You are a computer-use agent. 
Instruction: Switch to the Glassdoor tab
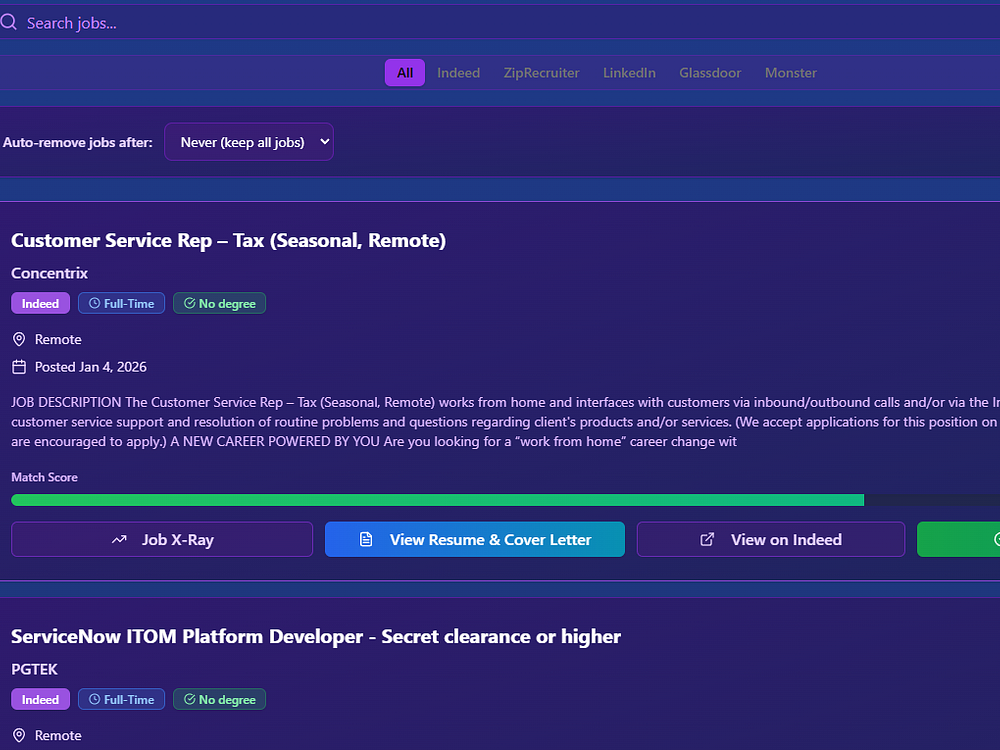pos(710,73)
